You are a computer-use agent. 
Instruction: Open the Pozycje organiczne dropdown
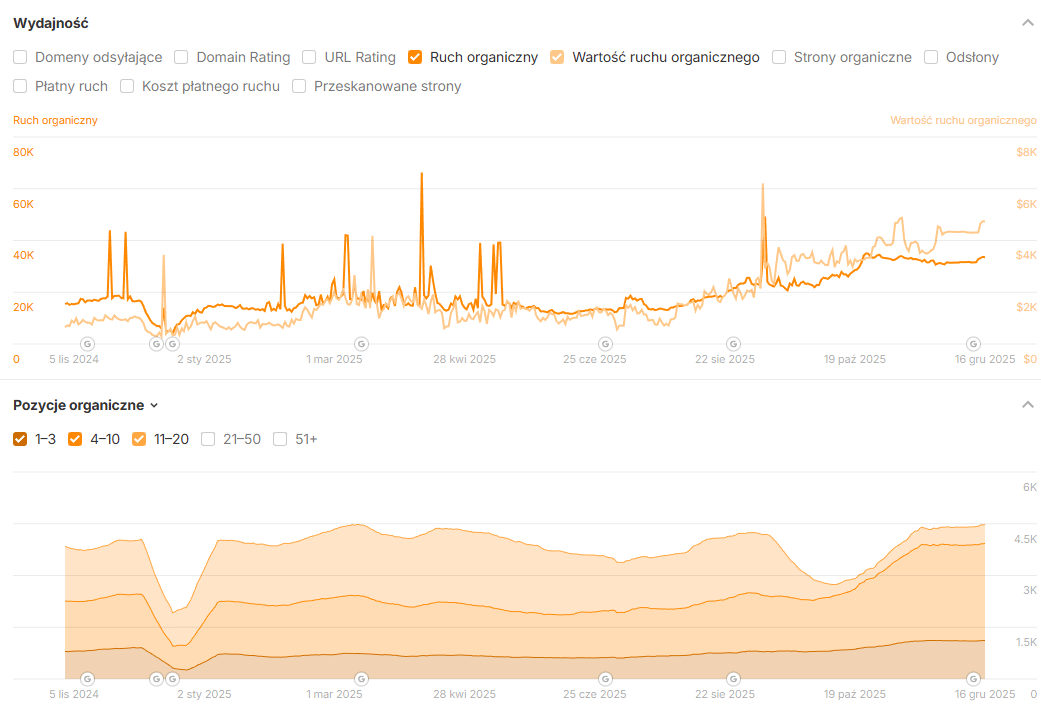[86, 405]
